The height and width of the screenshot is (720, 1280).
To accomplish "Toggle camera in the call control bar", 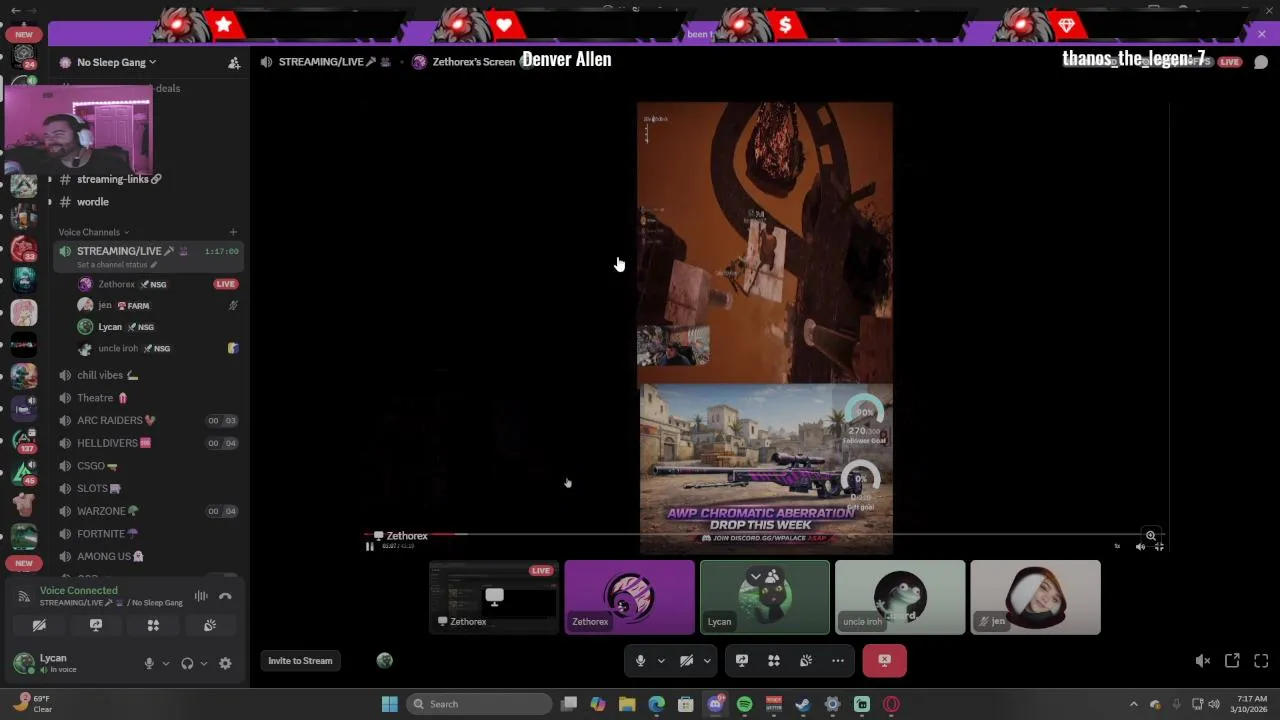I will 686,661.
